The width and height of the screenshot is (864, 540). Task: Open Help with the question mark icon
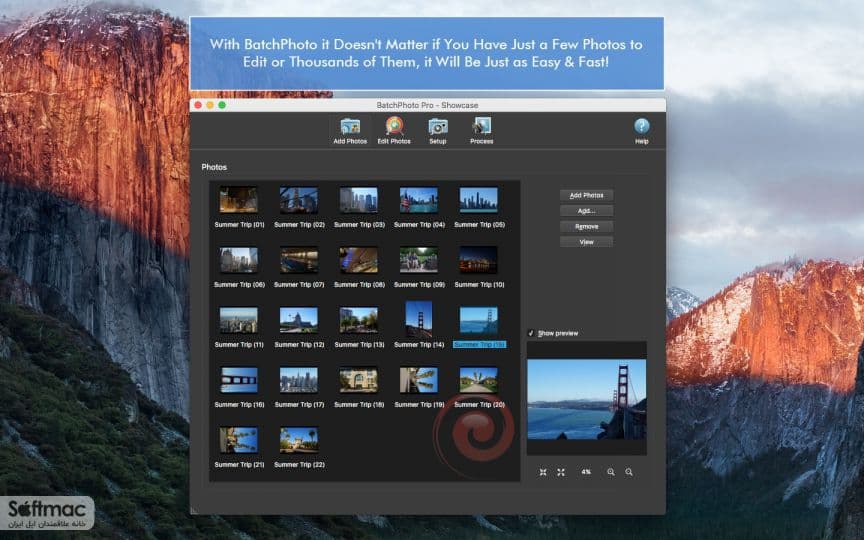pos(641,131)
